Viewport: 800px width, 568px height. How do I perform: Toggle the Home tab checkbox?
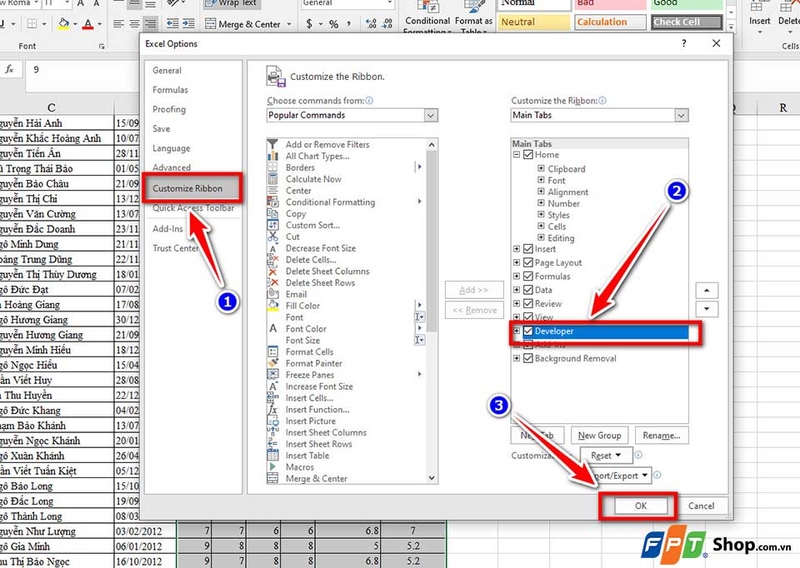coord(529,155)
